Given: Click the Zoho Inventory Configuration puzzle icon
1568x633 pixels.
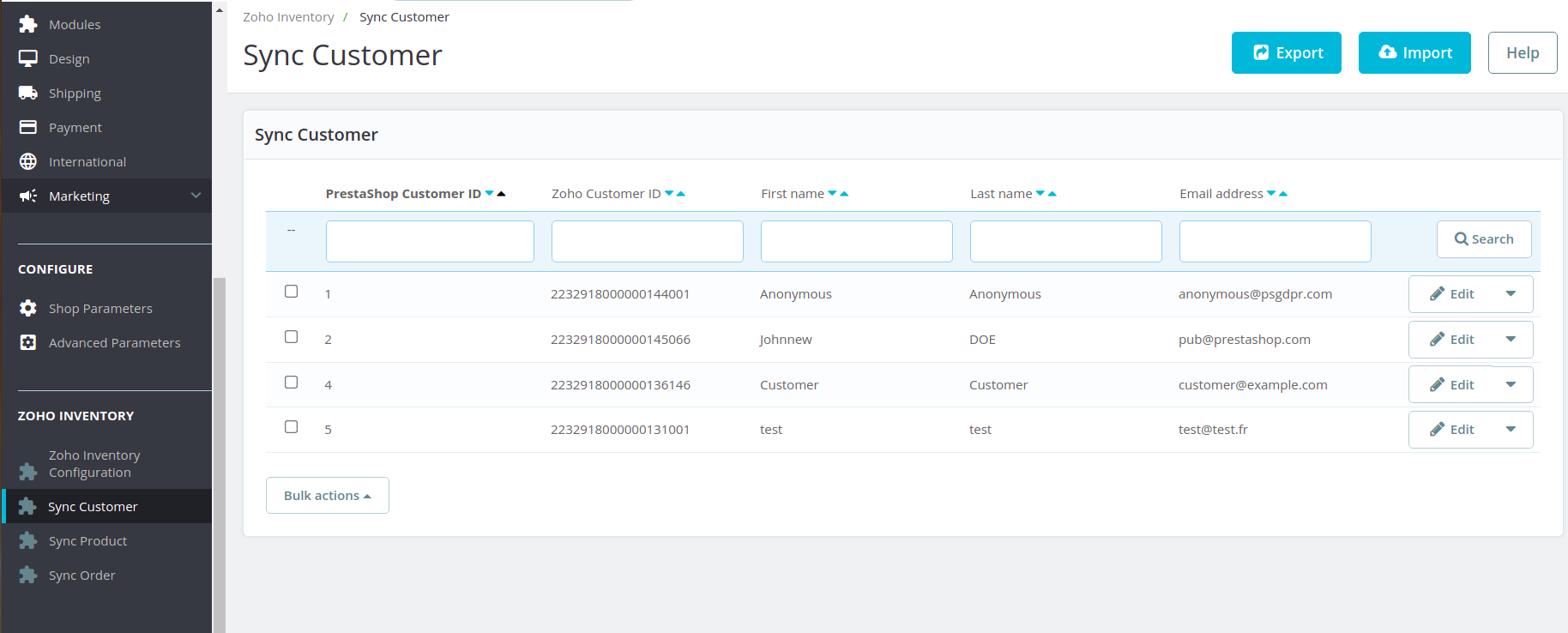Looking at the screenshot, I should tap(28, 472).
